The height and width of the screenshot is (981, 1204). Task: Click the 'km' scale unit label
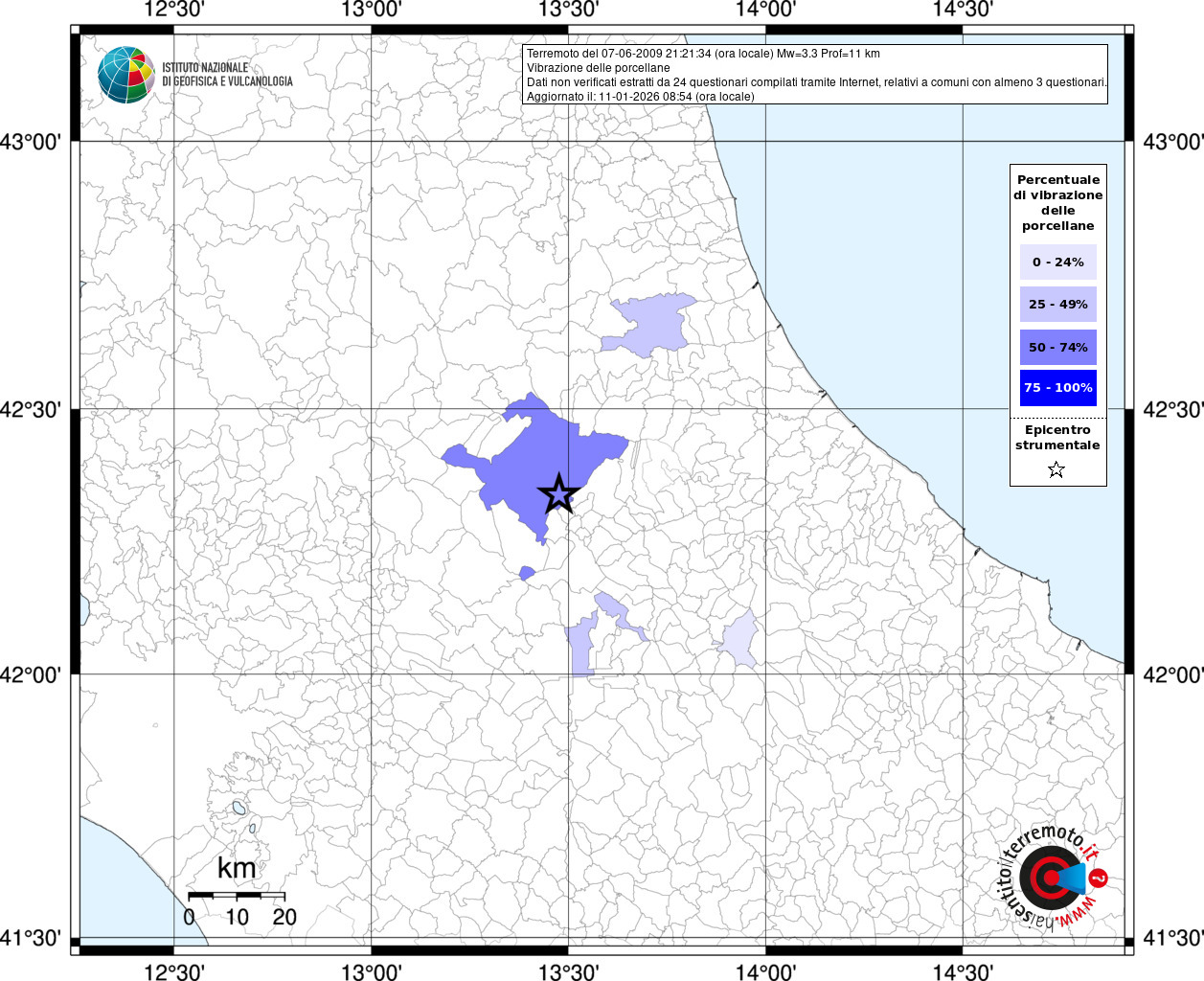click(x=237, y=868)
